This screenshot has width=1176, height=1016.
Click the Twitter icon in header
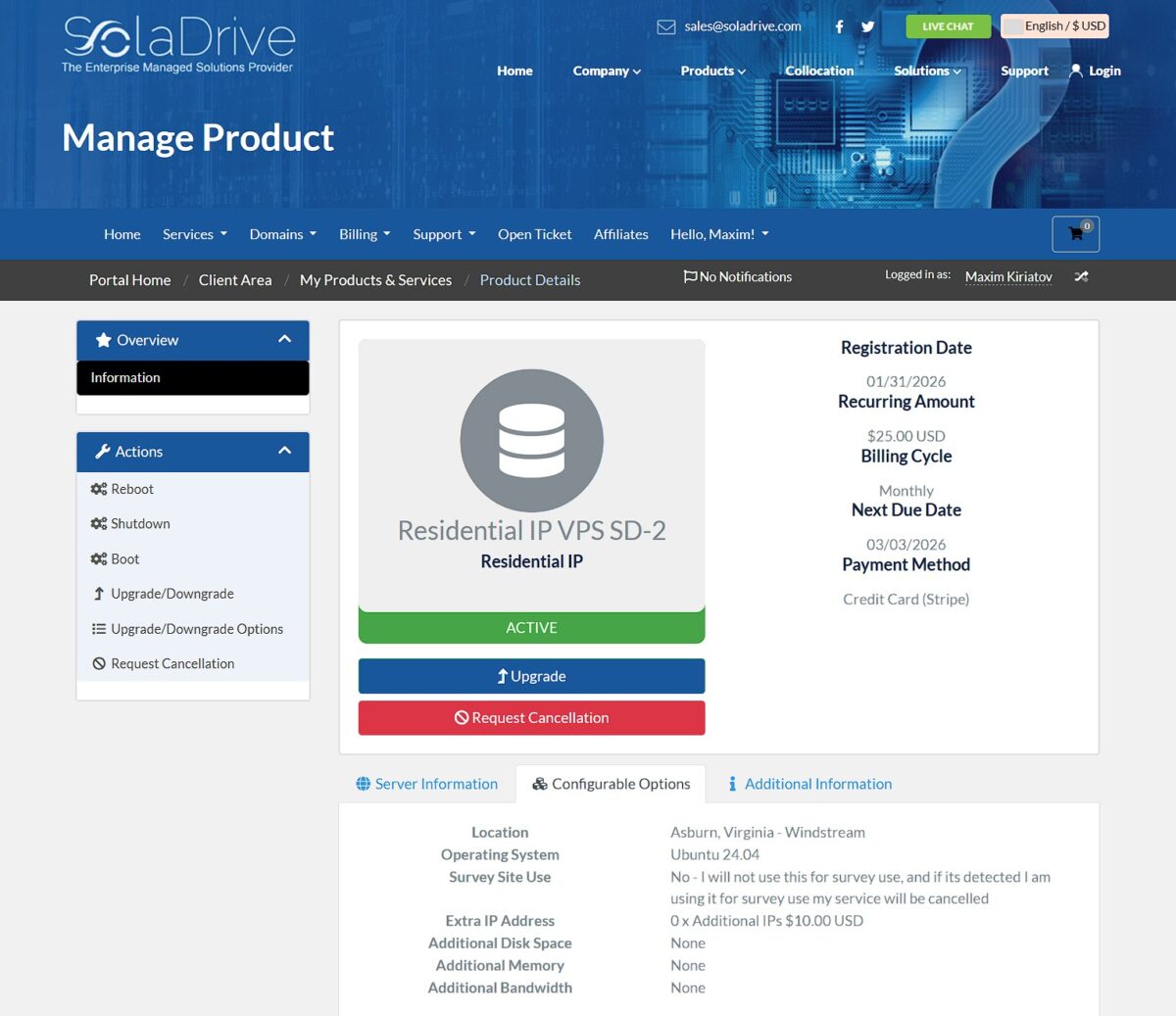tap(867, 26)
